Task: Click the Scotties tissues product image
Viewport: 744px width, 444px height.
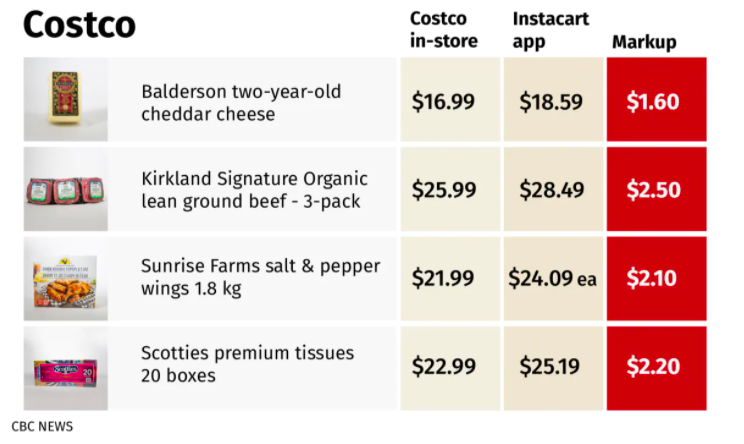Action: click(x=66, y=367)
